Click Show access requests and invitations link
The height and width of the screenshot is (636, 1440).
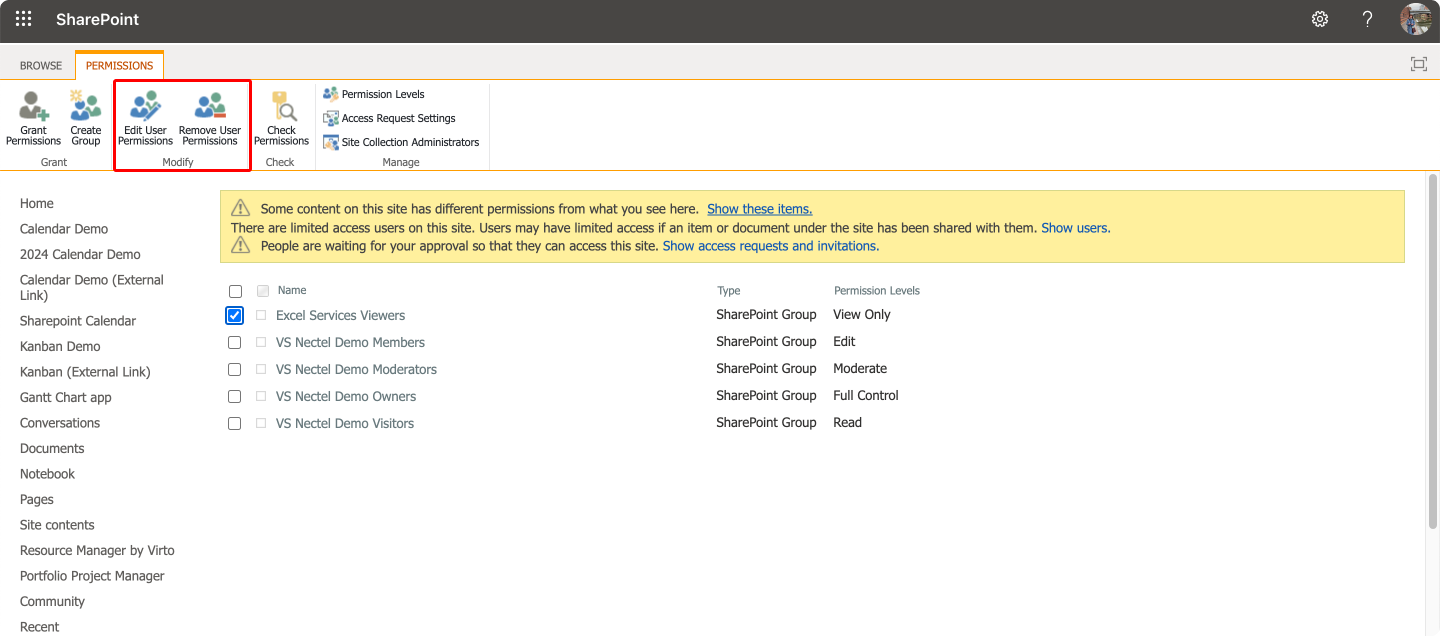pos(770,246)
